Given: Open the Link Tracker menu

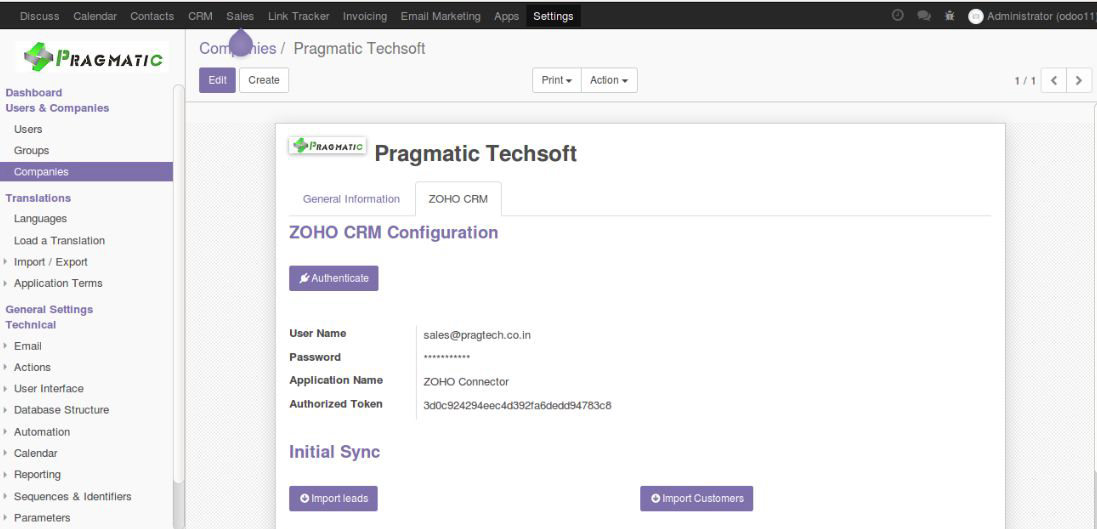Looking at the screenshot, I should [x=298, y=16].
